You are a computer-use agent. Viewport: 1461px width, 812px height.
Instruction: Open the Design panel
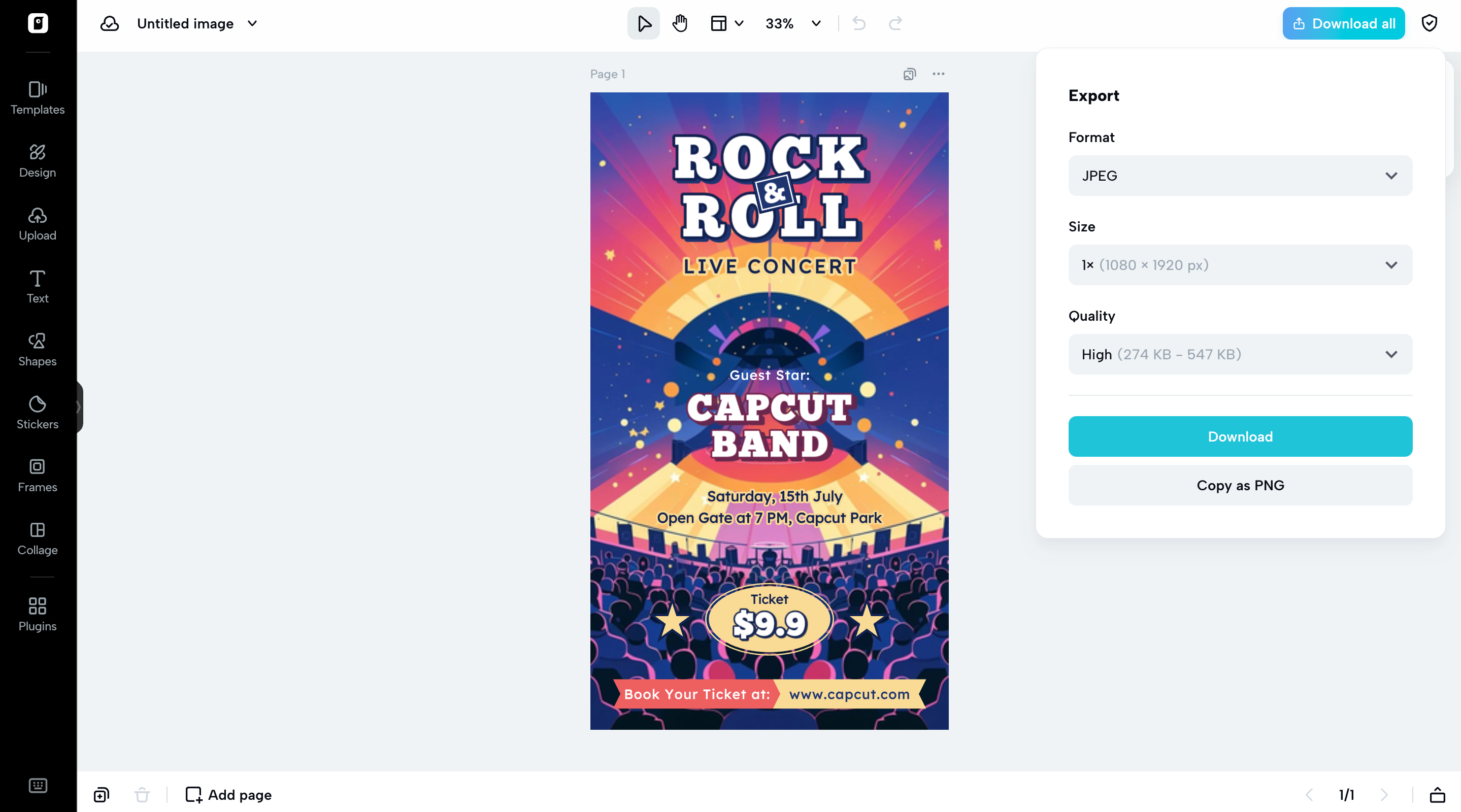point(38,161)
